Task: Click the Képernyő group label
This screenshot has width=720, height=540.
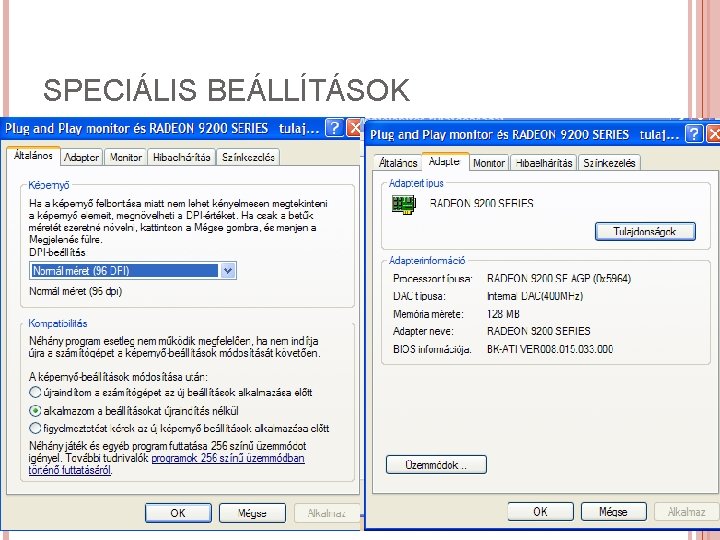Action: tap(49, 185)
